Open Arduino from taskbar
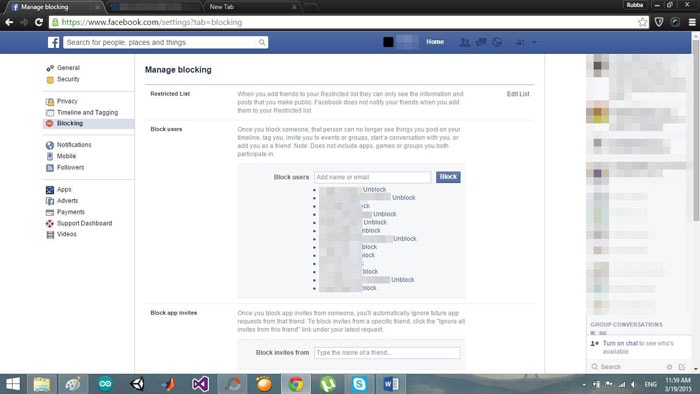 (x=105, y=384)
